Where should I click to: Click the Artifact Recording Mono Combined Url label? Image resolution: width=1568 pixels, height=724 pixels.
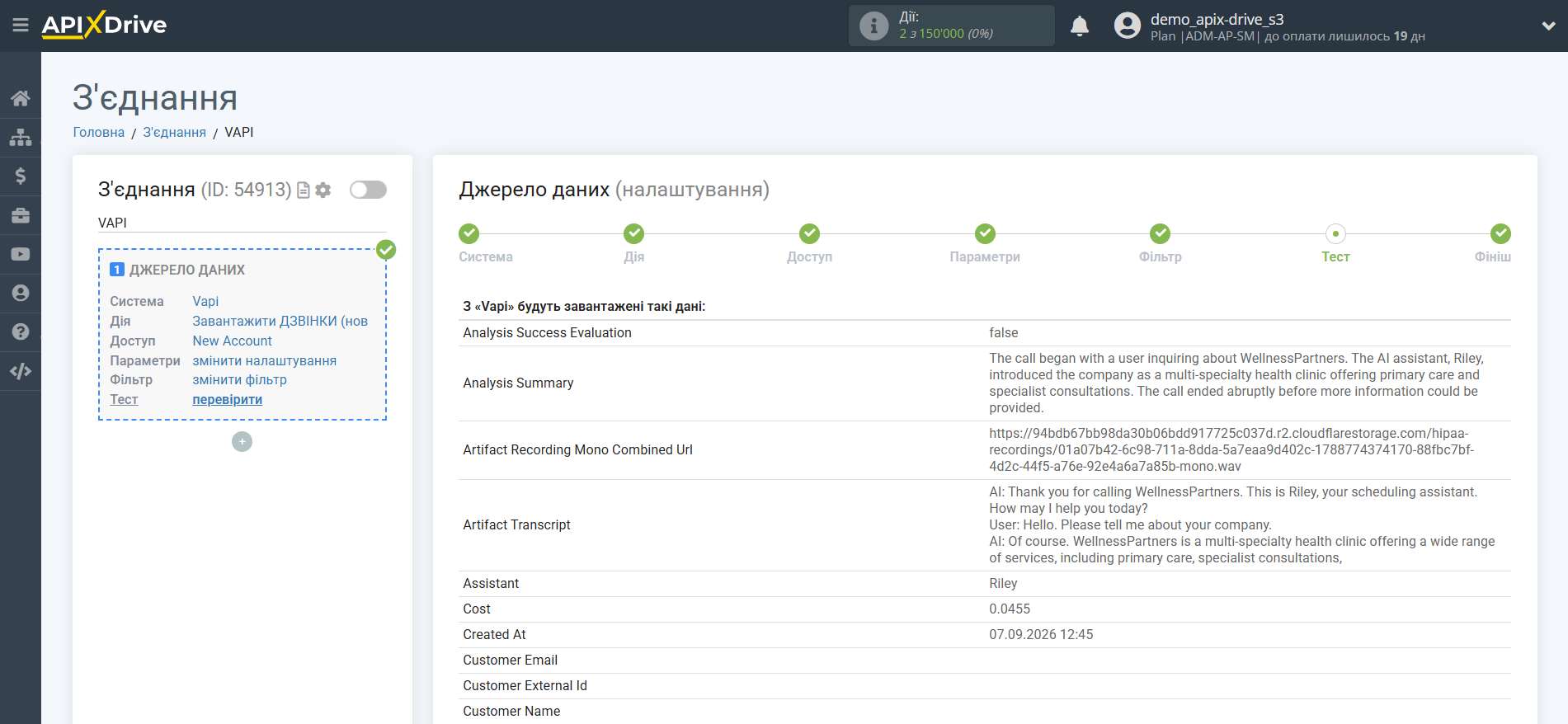(577, 449)
